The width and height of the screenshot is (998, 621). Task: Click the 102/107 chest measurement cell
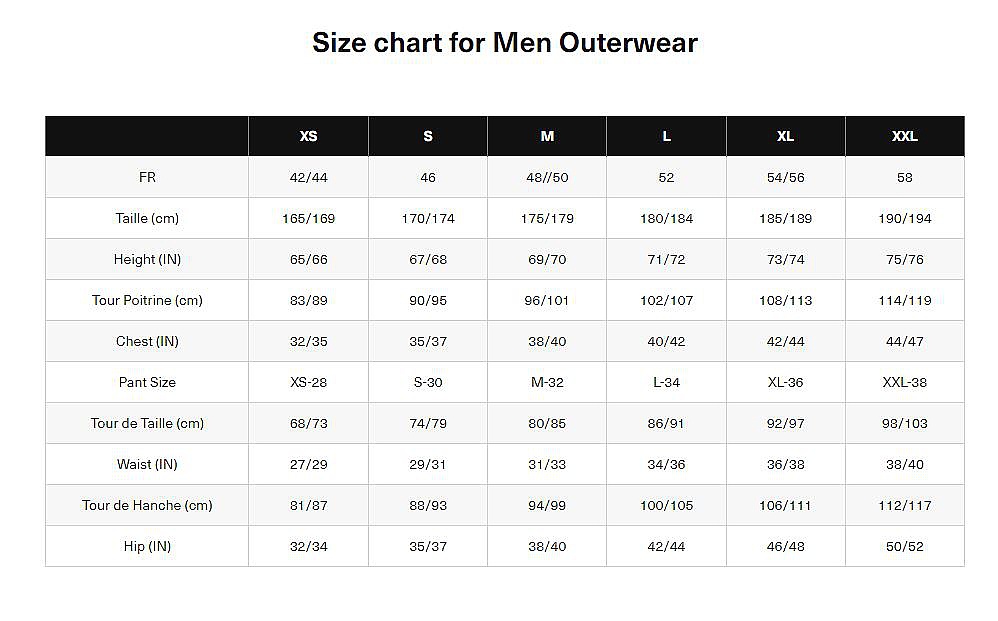tap(666, 300)
